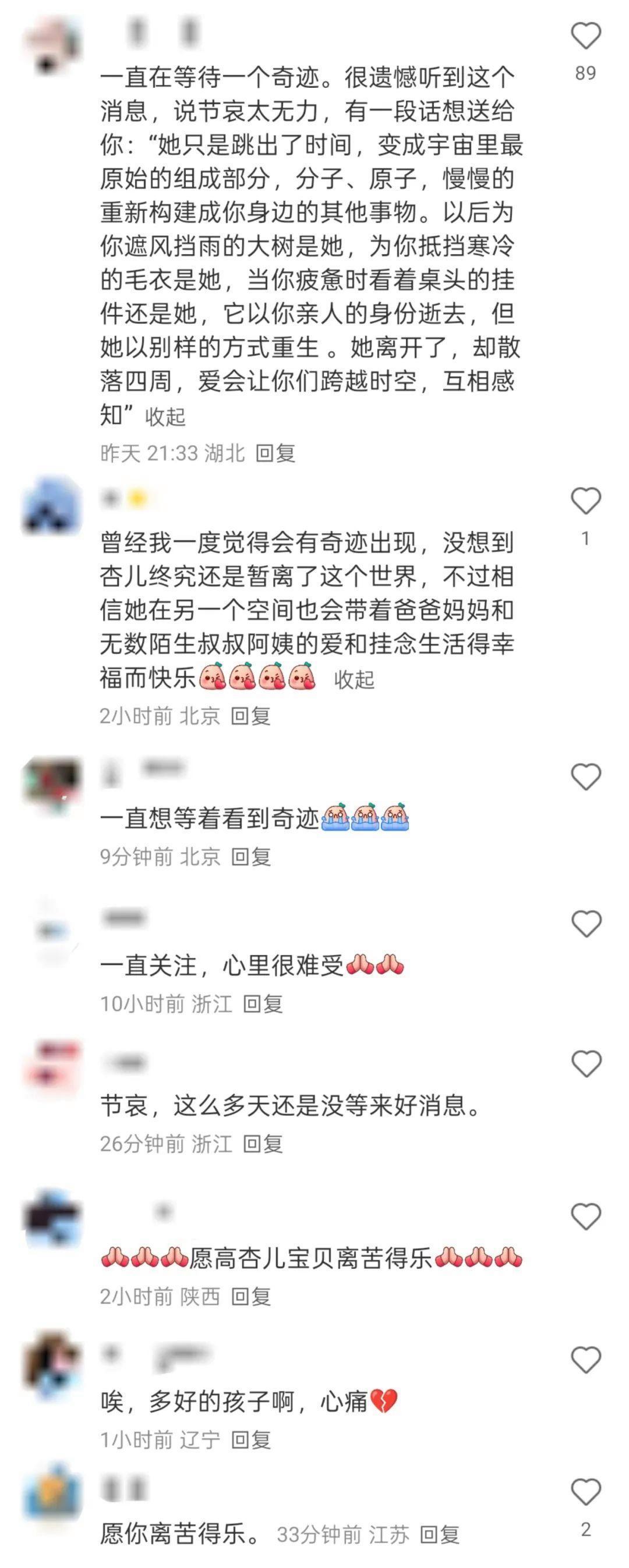Like the Beijing comment with 1 like
The height and width of the screenshot is (1568, 629).
click(x=586, y=501)
